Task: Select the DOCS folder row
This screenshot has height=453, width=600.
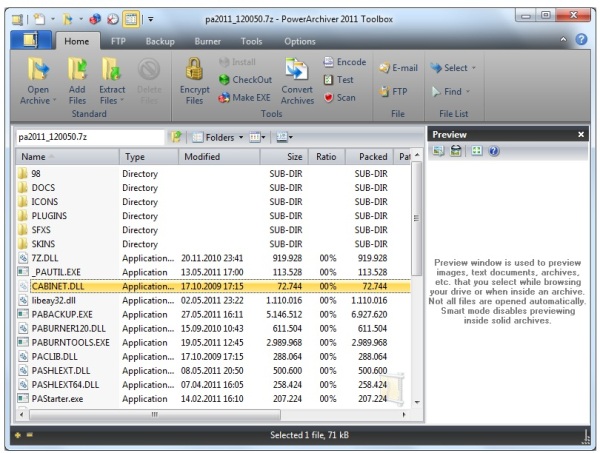Action: pyautogui.click(x=214, y=187)
